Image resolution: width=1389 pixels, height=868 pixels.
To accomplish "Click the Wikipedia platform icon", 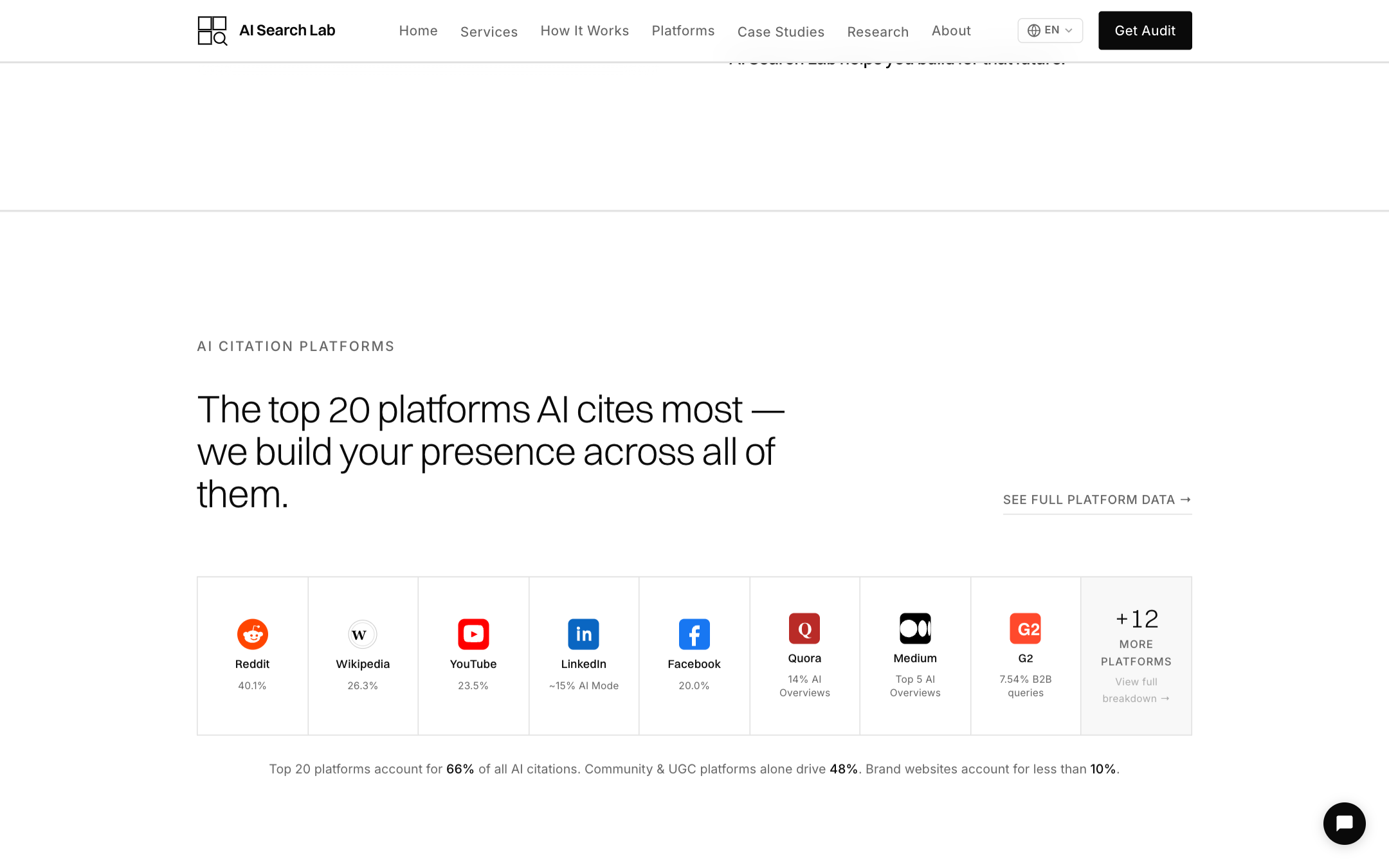I will pos(363,634).
